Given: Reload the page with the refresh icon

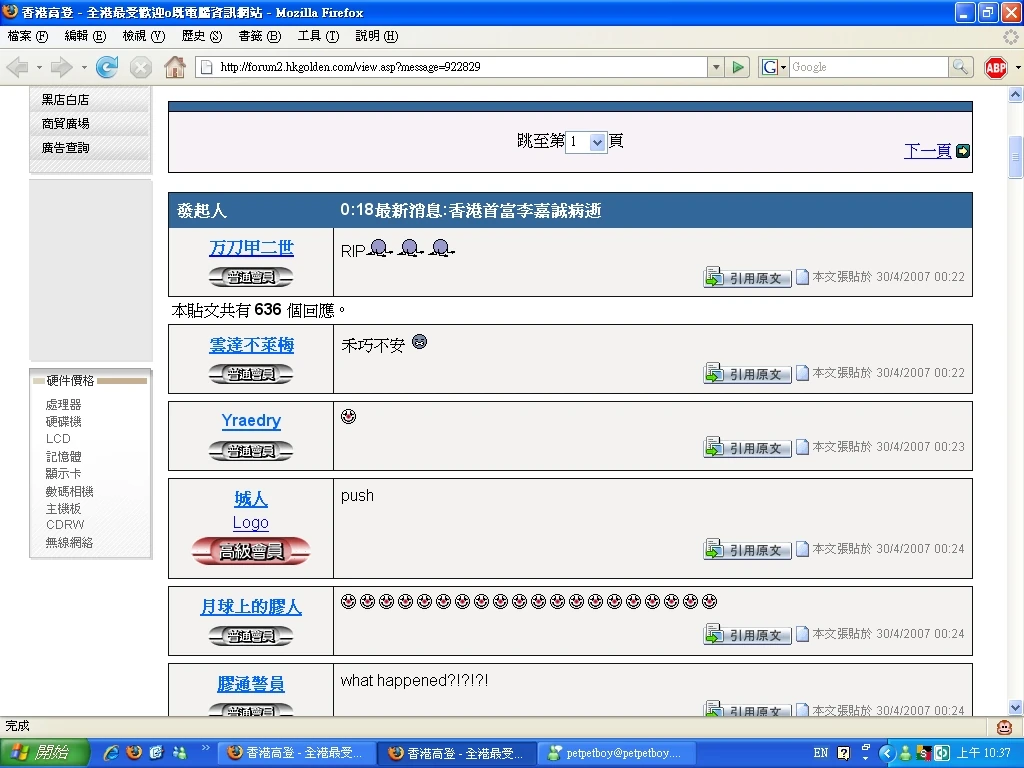Looking at the screenshot, I should (x=107, y=67).
